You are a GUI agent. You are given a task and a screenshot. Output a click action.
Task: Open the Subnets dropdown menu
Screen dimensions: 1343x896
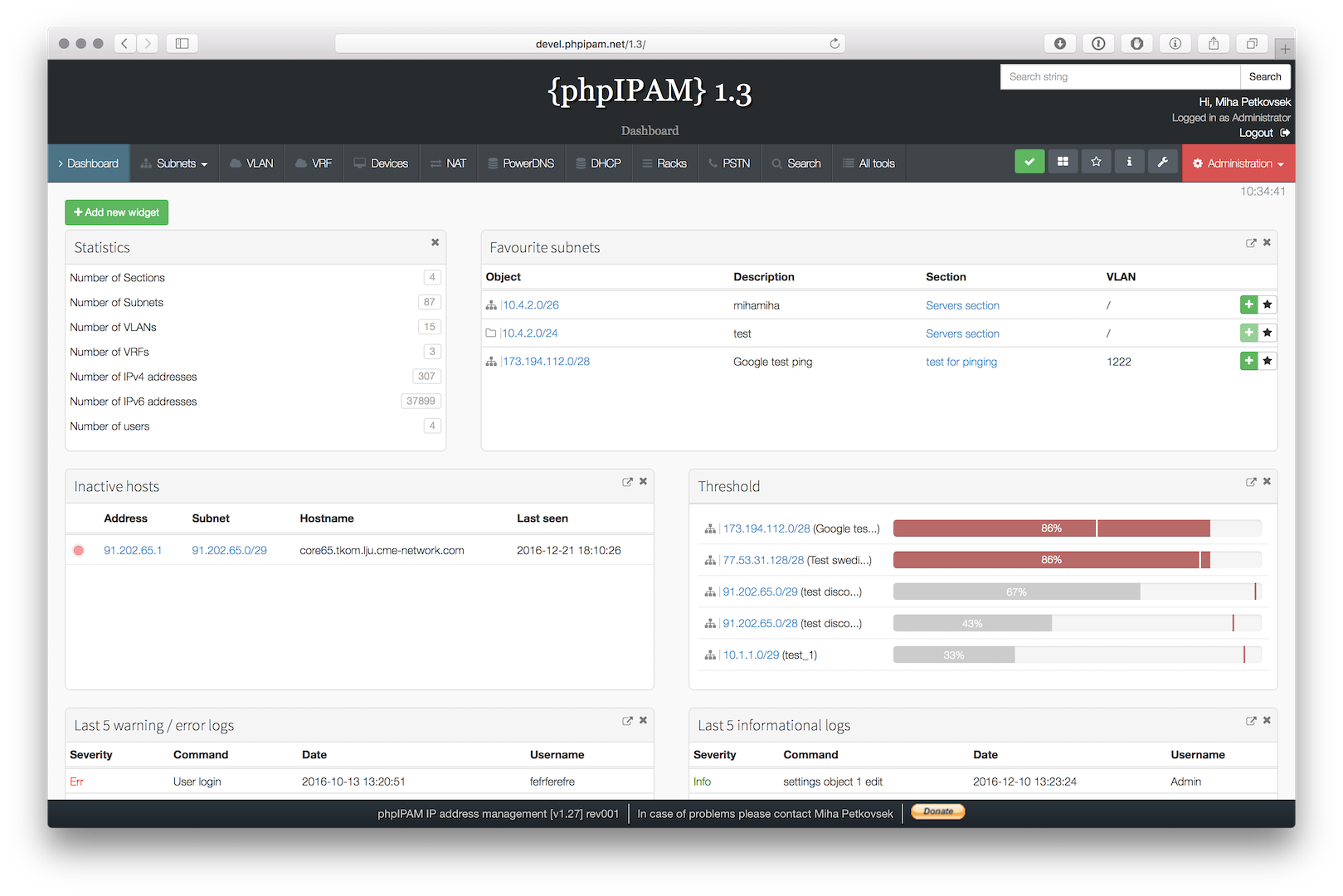tap(174, 163)
